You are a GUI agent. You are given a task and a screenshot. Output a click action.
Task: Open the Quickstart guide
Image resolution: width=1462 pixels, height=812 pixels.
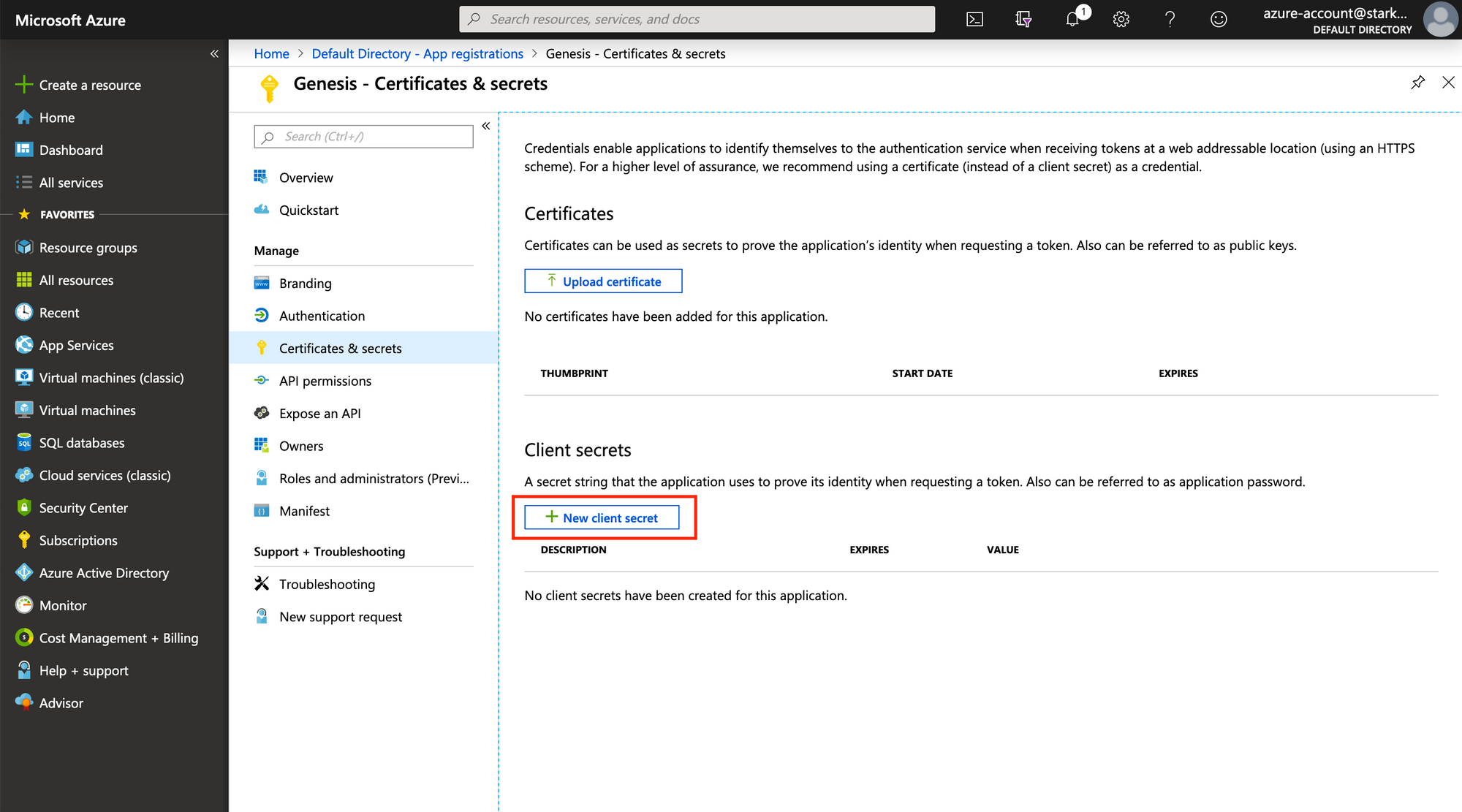coord(308,209)
